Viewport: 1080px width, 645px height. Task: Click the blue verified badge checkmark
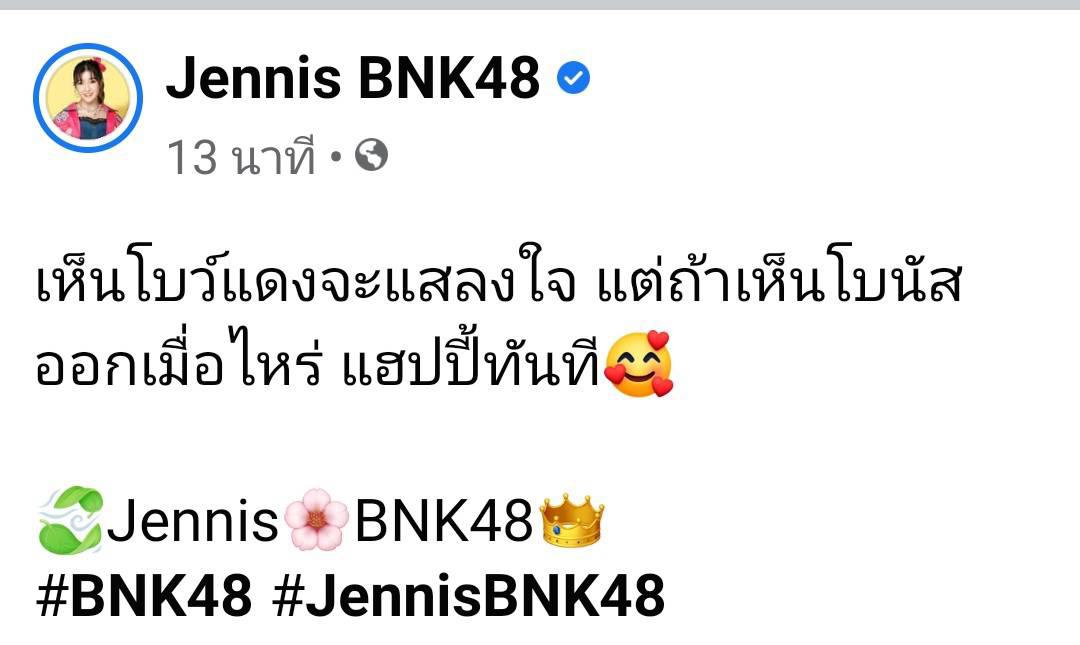coord(573,78)
